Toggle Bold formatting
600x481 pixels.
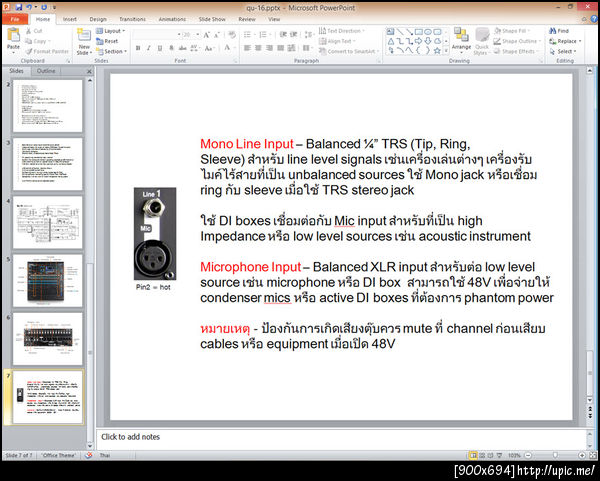point(138,48)
